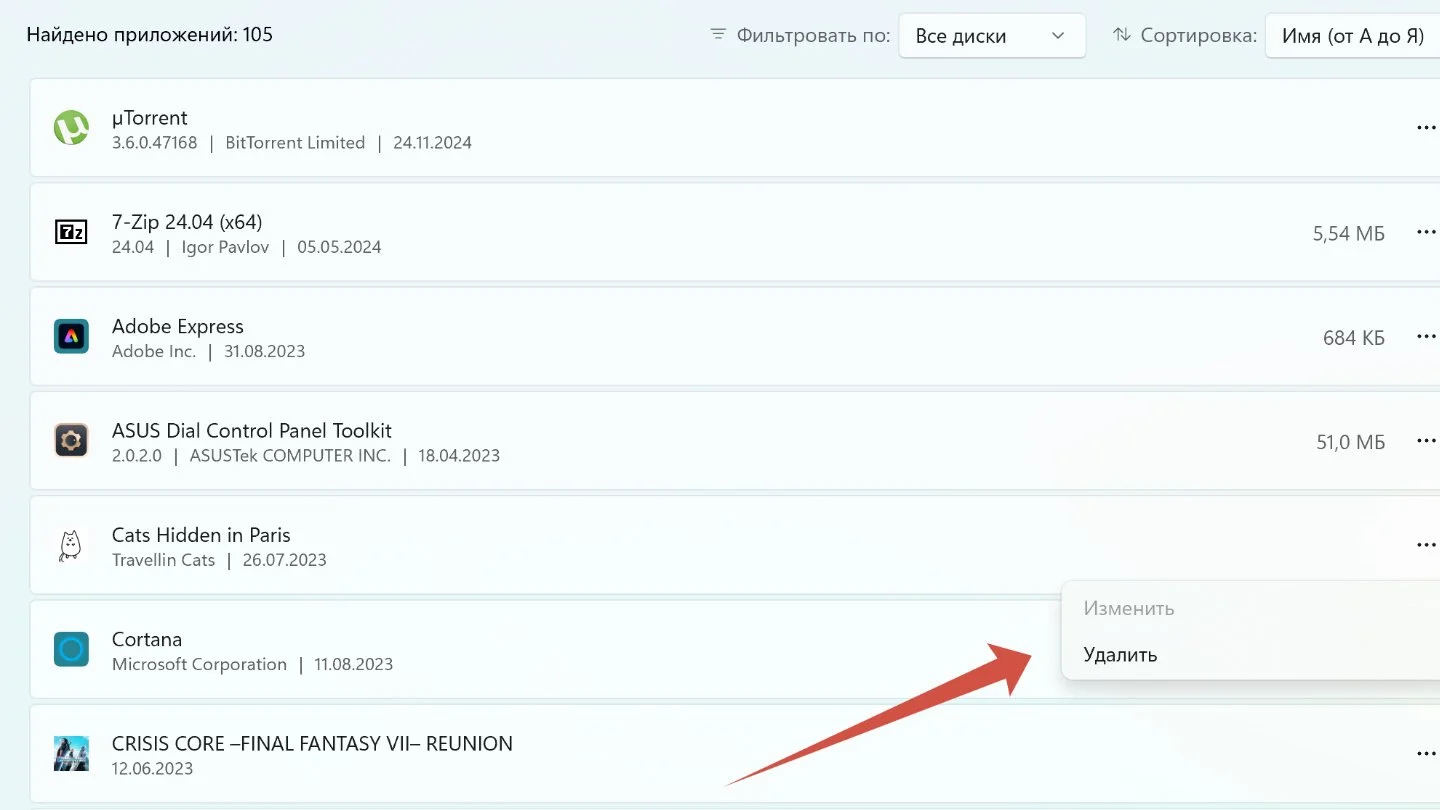Open the ASUS Dial Toolkit three-dot options menu
The image size is (1440, 810).
[1426, 440]
